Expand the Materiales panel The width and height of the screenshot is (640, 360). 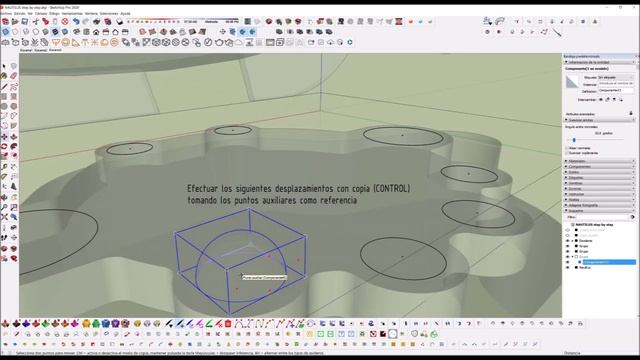[x=600, y=161]
